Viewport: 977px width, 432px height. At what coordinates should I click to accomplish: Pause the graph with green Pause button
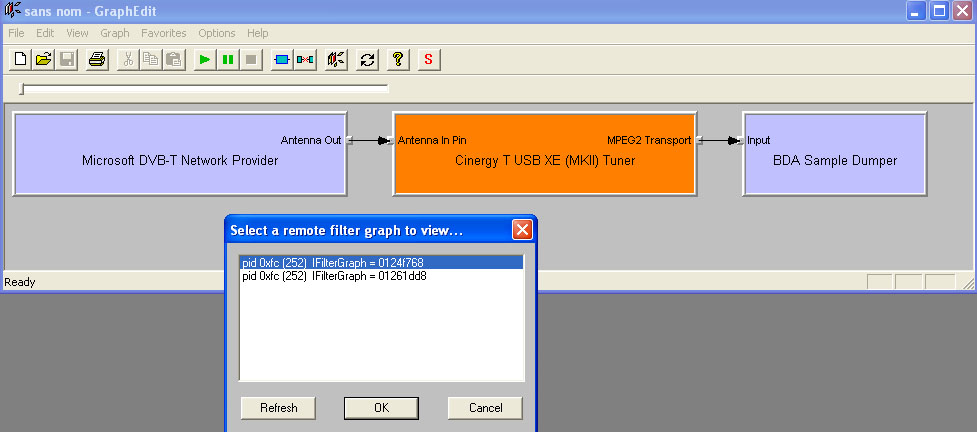click(x=228, y=60)
